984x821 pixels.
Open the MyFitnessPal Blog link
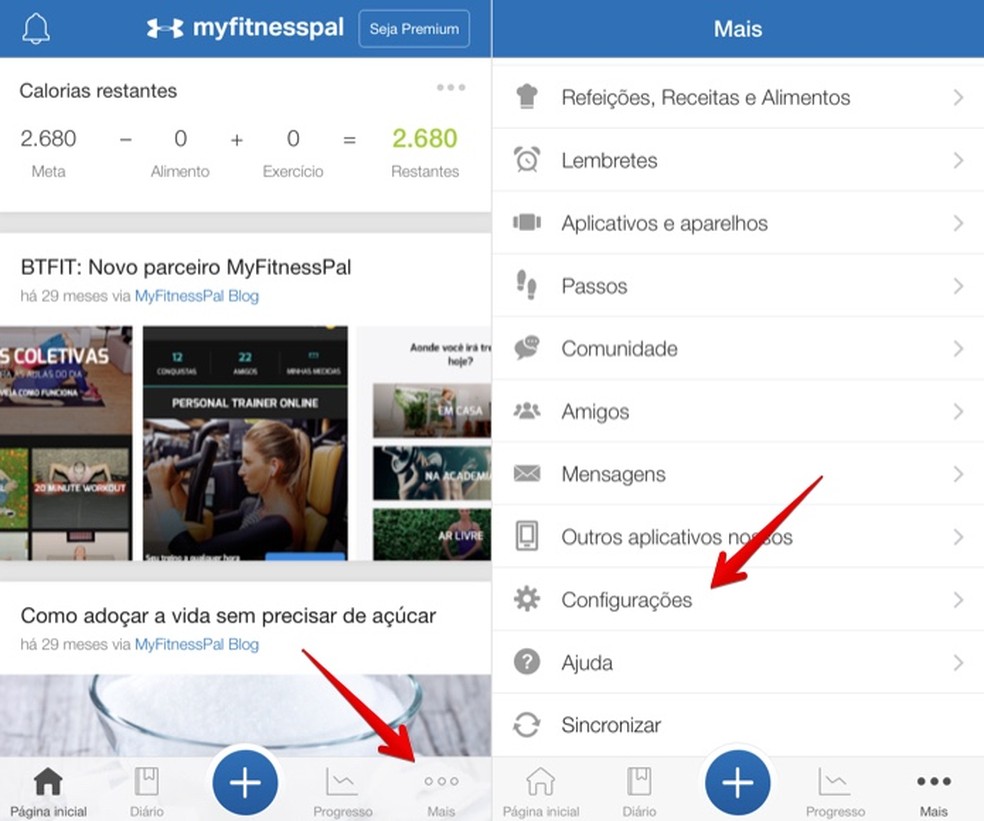(x=196, y=296)
